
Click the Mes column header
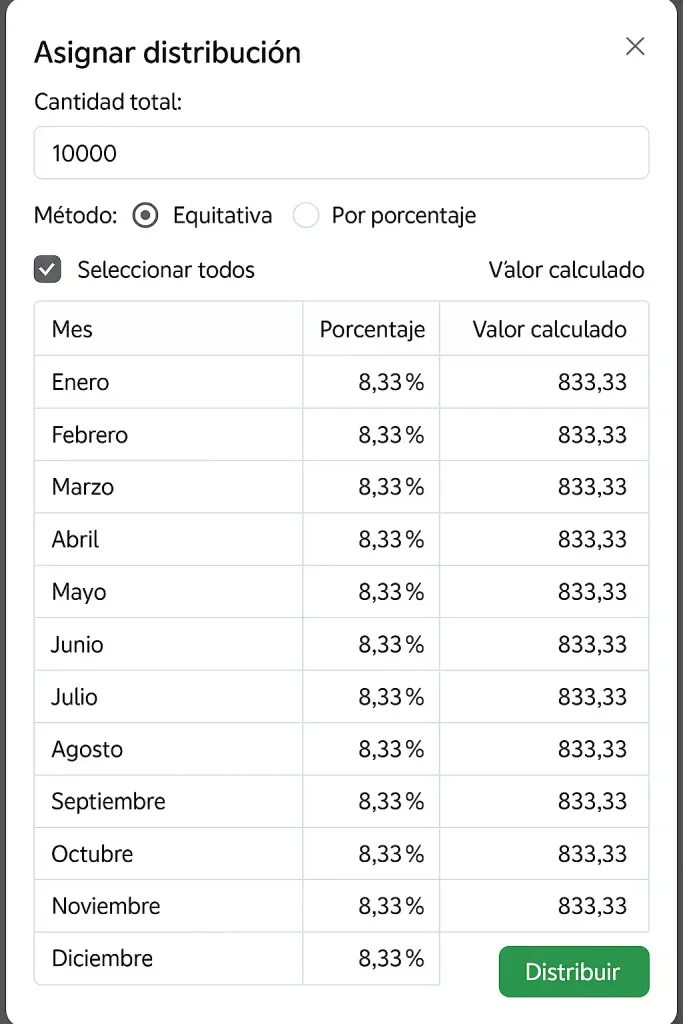(72, 329)
